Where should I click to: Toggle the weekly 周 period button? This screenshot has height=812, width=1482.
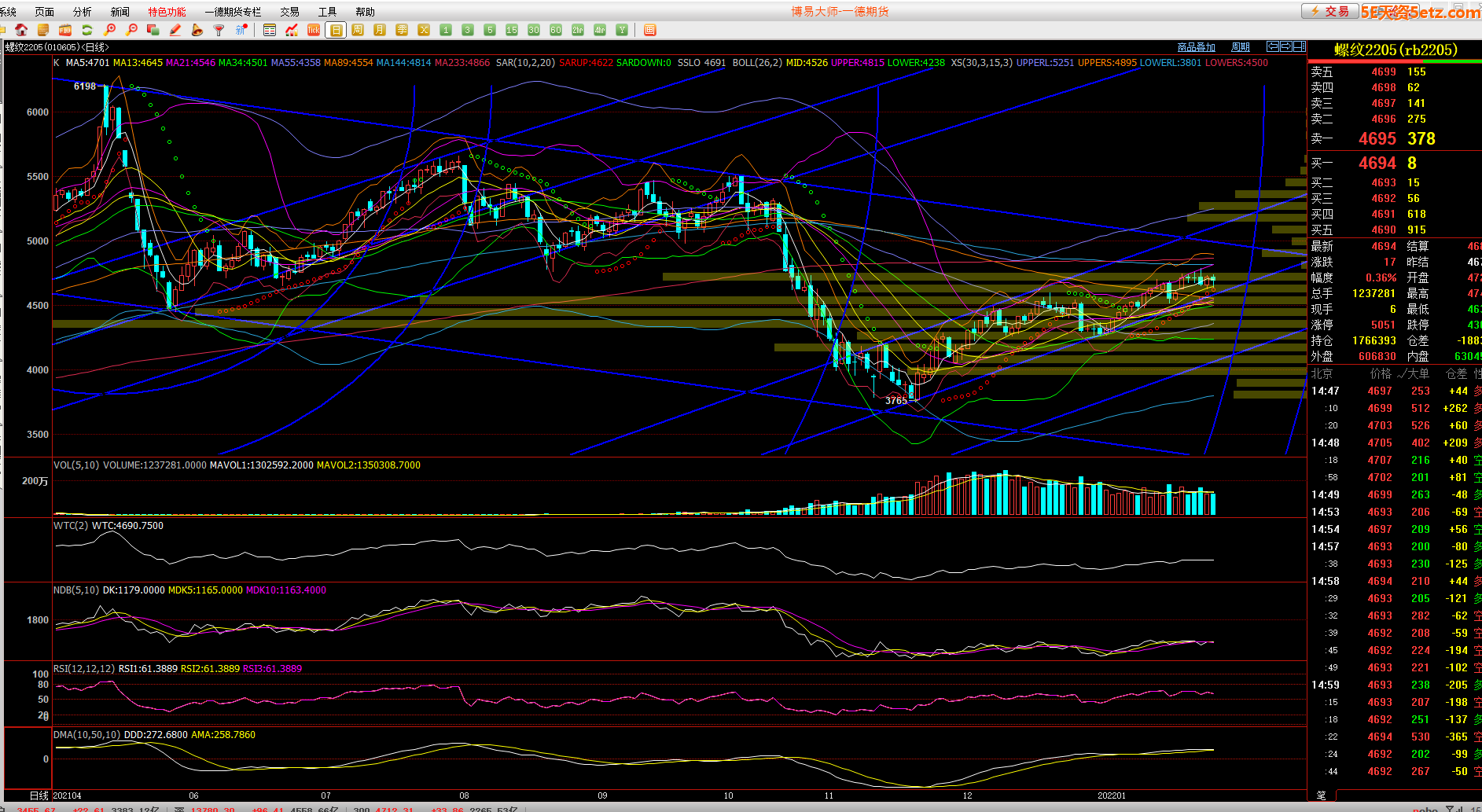coord(358,30)
